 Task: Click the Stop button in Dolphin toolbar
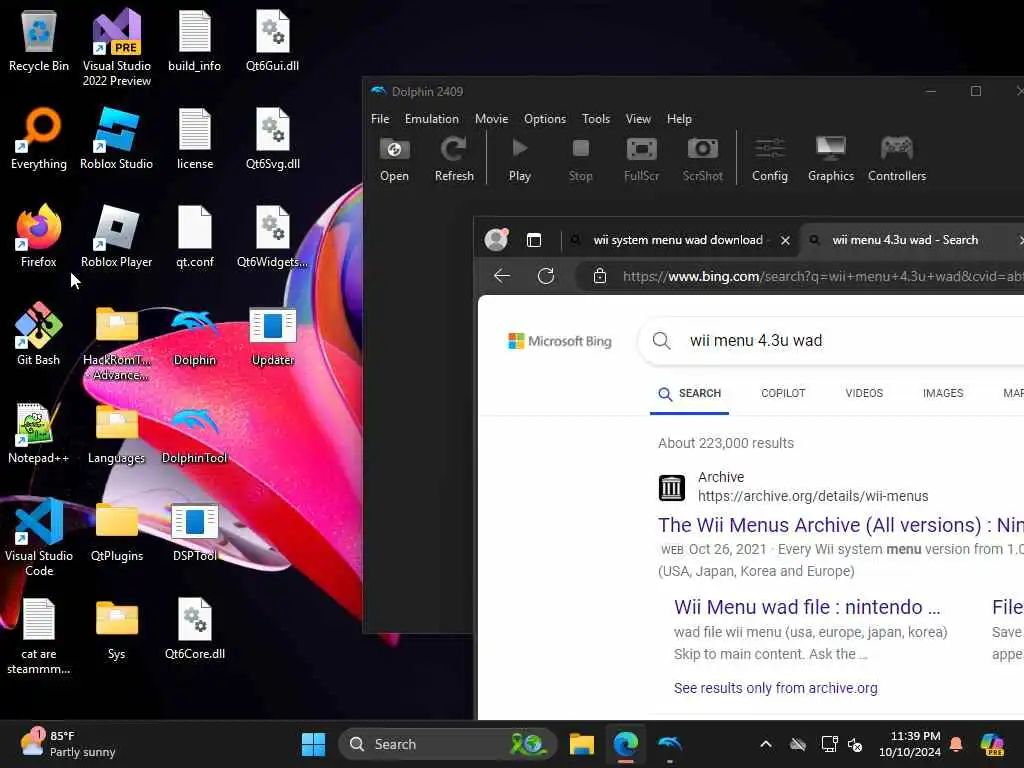581,159
